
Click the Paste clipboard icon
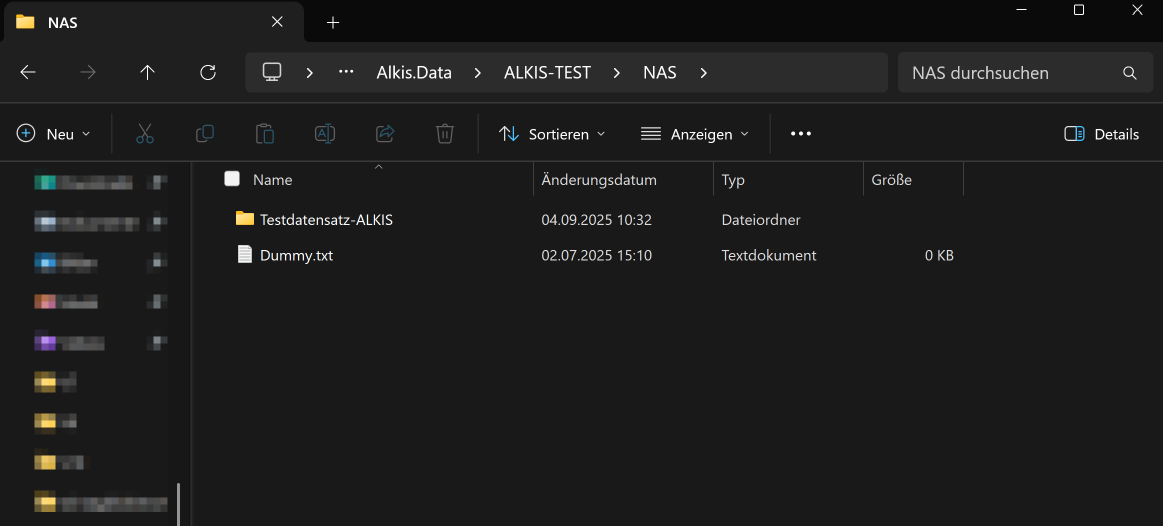click(265, 134)
